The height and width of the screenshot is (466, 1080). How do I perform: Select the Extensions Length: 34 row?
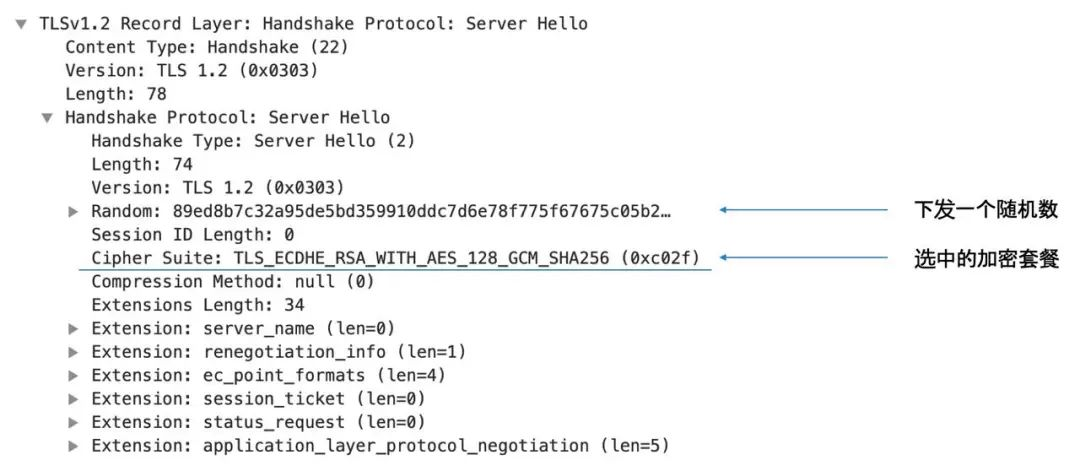pos(197,305)
